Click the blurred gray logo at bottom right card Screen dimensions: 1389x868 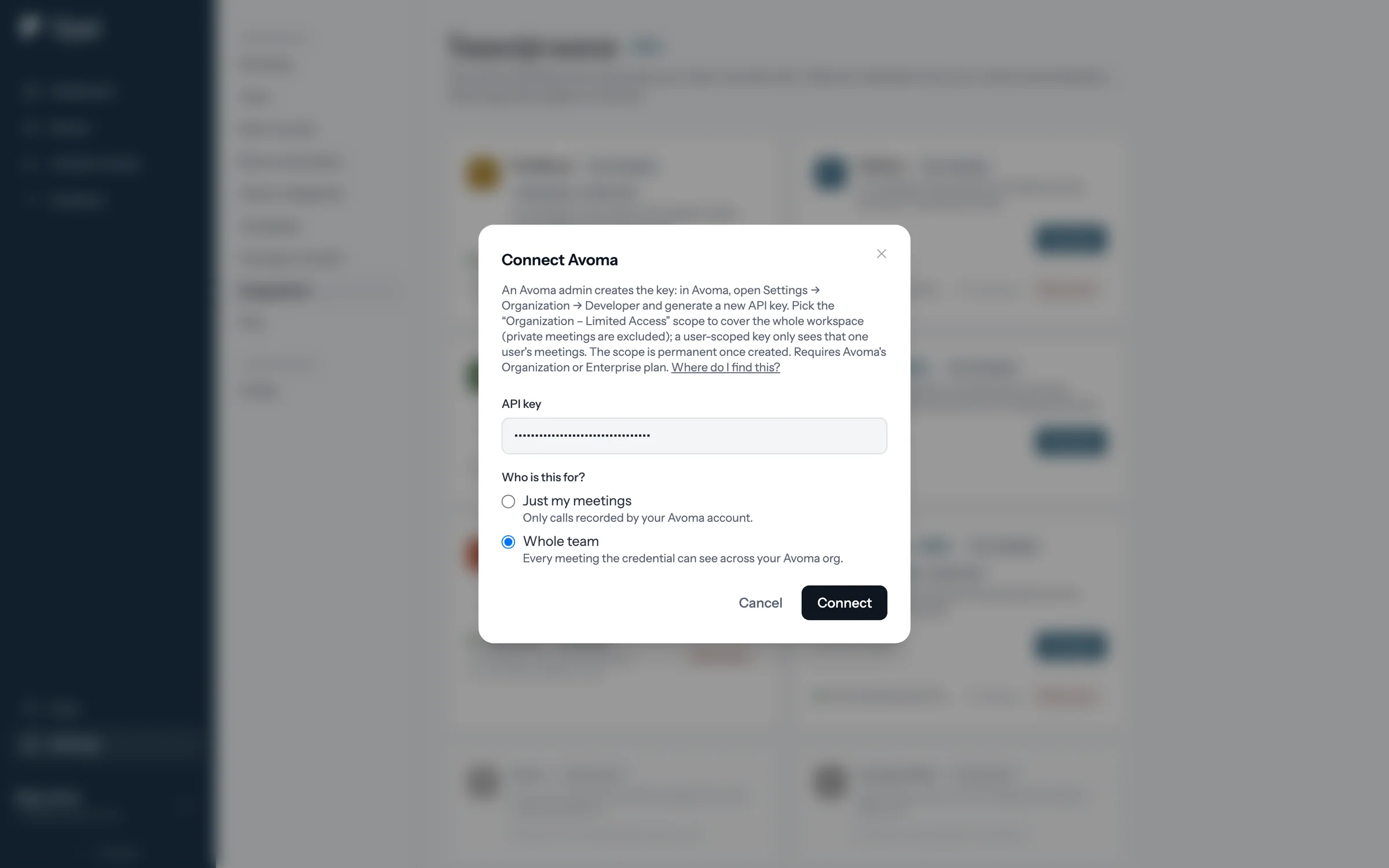point(830,782)
